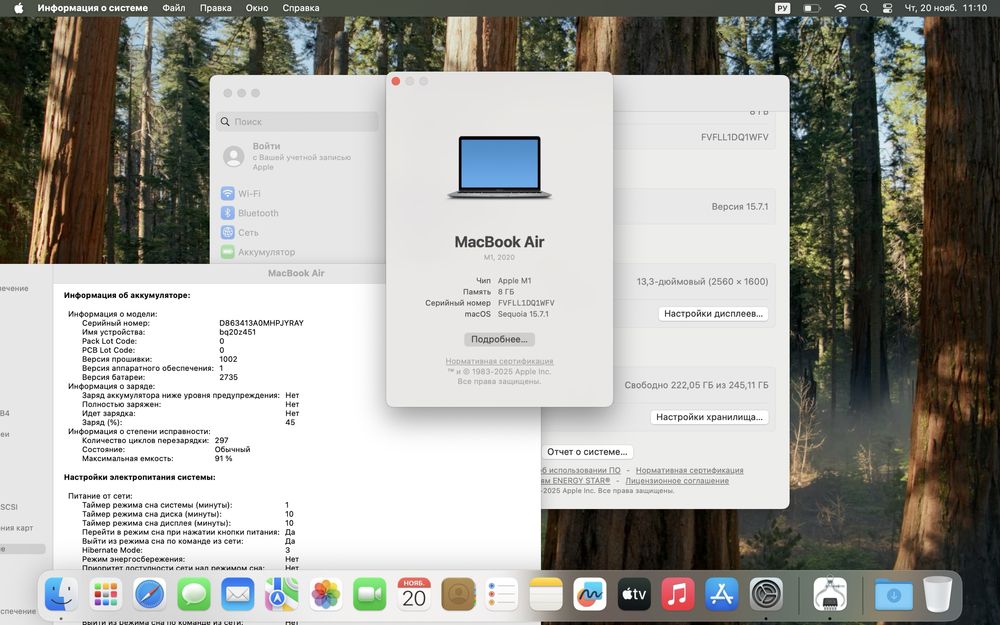Launch Freeform from the Dock
Viewport: 1000px width, 625px height.
[x=590, y=595]
